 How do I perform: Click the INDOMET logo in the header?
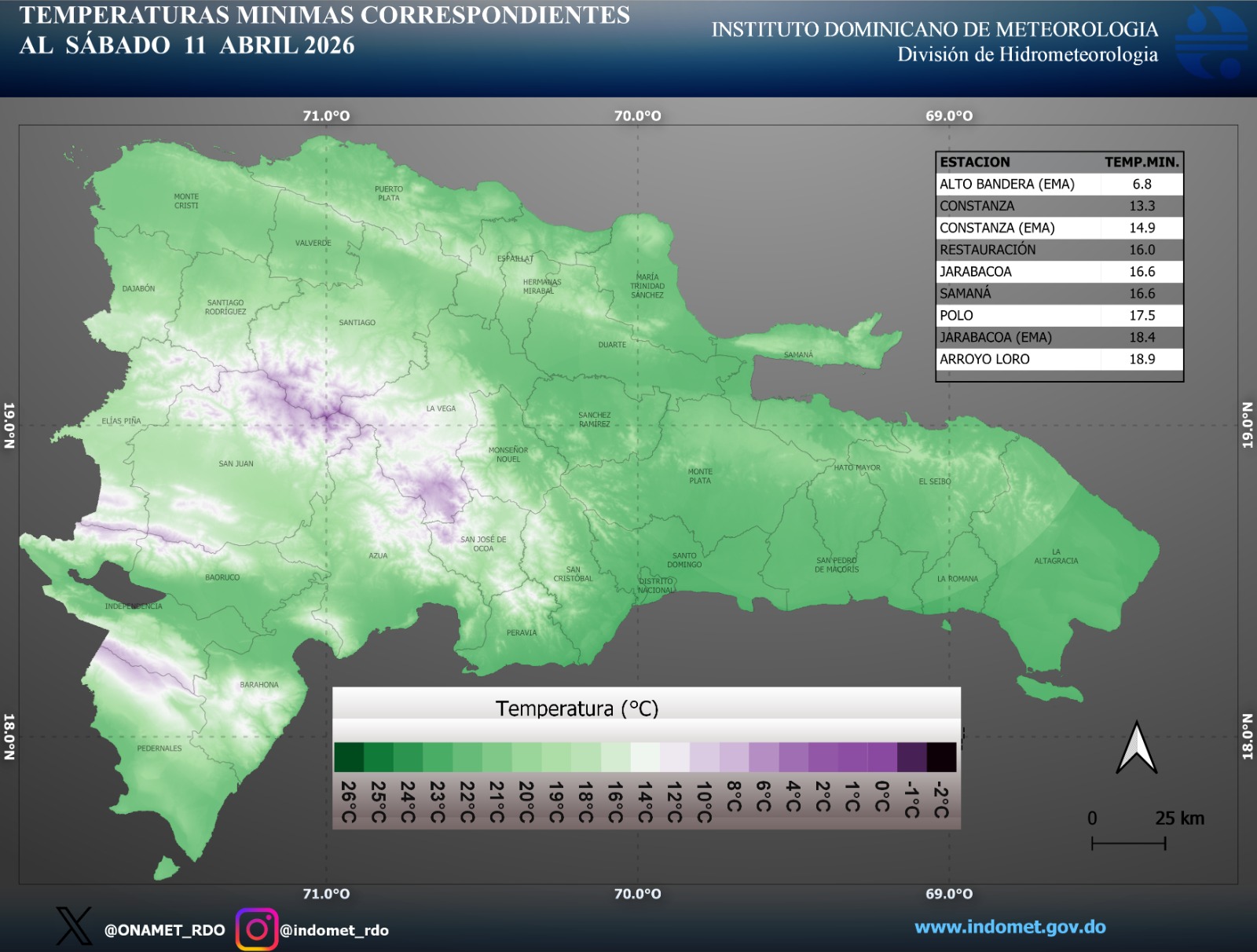[x=1211, y=43]
